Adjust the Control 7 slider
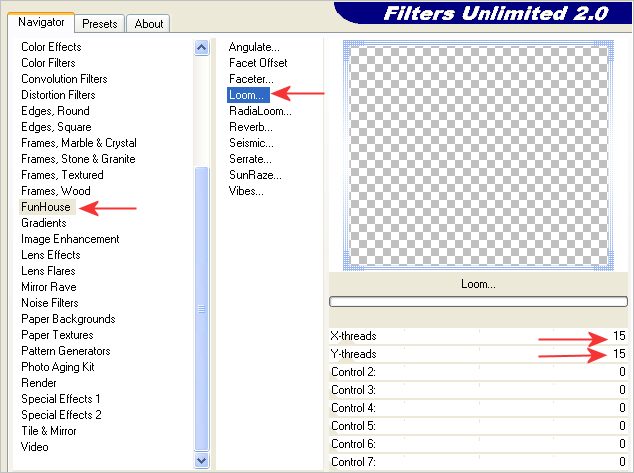 478,462
